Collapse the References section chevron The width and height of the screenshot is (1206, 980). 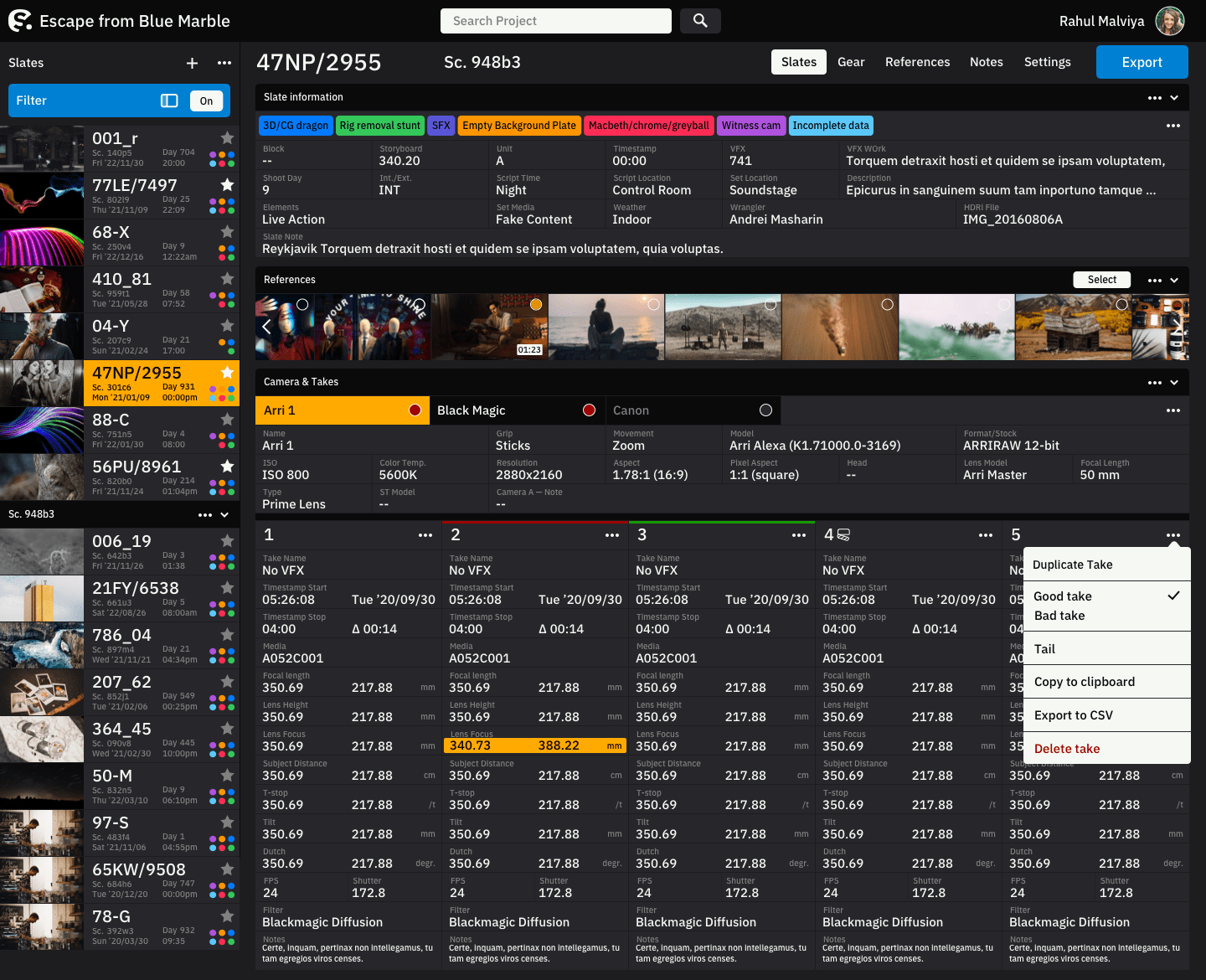pyautogui.click(x=1174, y=281)
